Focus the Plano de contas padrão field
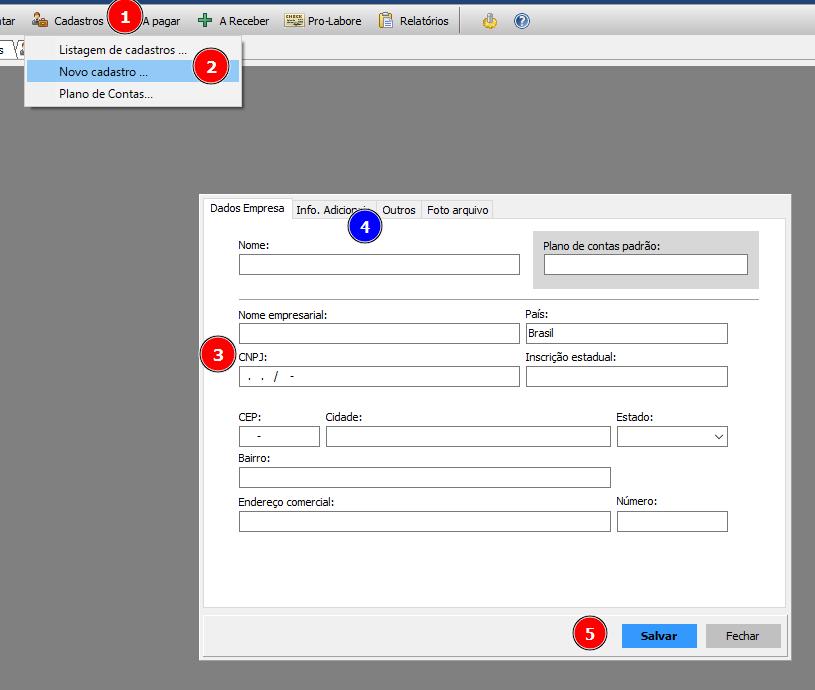 click(x=645, y=264)
